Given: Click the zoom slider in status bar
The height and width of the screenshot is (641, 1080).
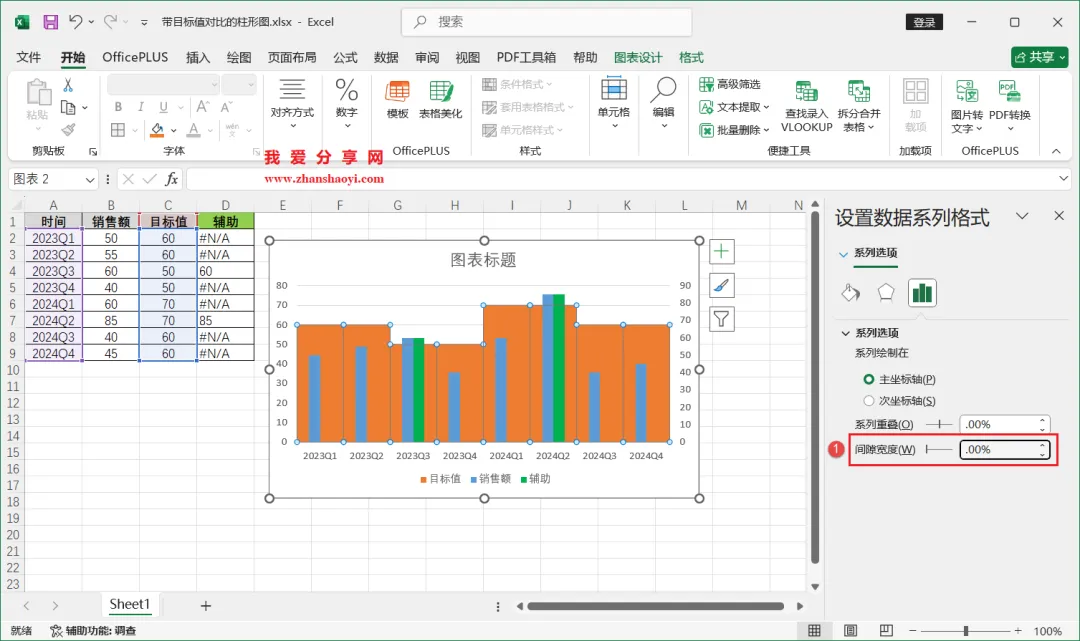Looking at the screenshot, I should coord(966,631).
